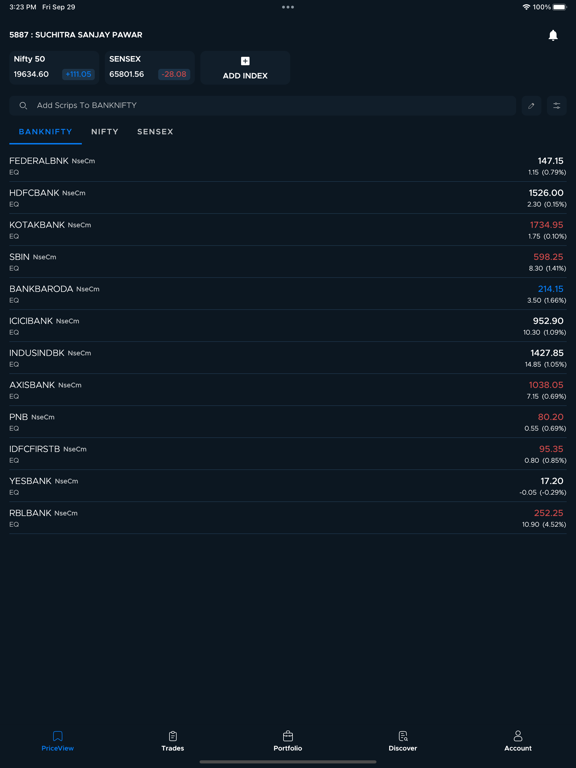
Task: Tap the 1734.95 price value
Action: click(547, 225)
